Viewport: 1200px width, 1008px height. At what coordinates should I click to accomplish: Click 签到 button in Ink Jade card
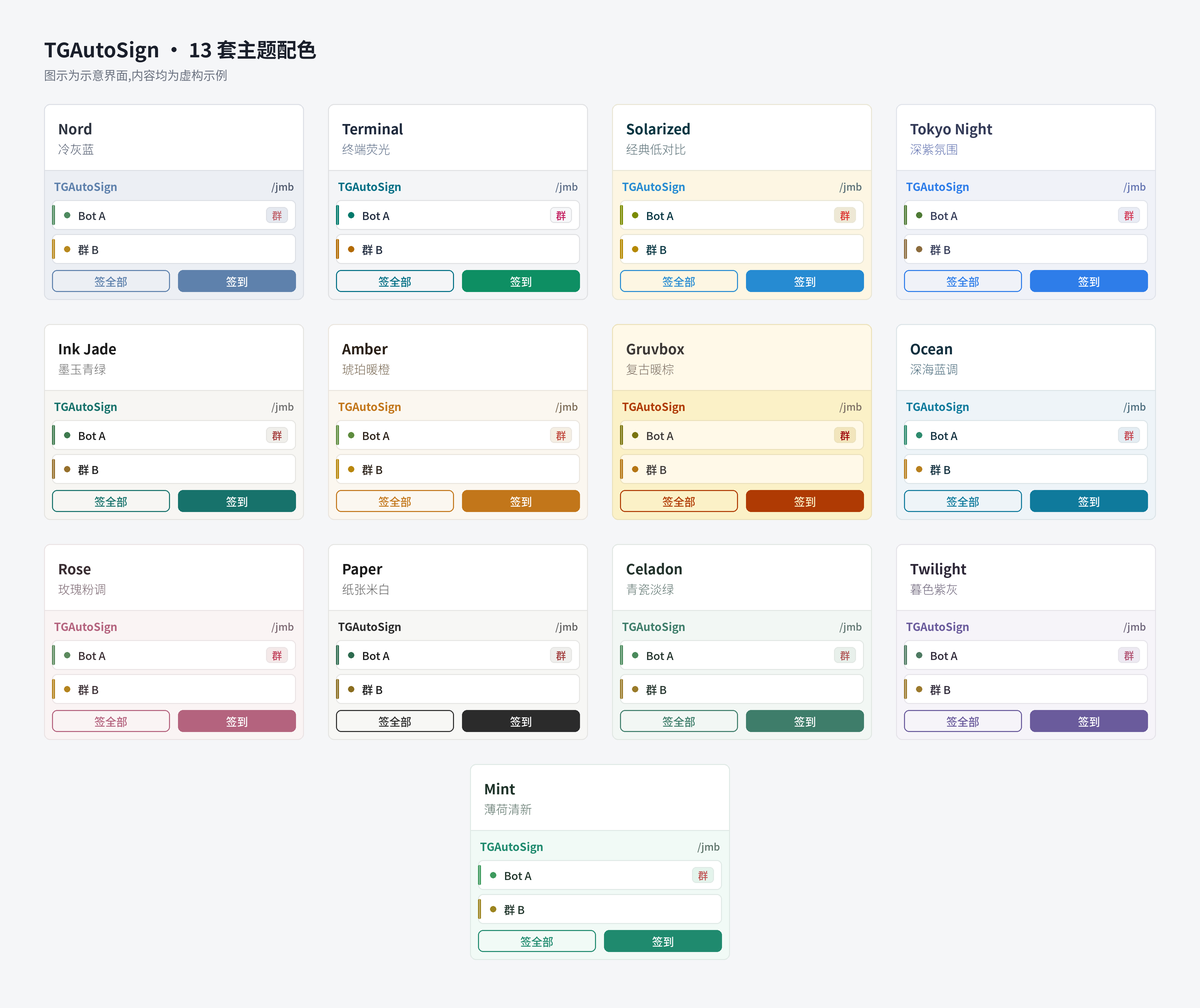[x=237, y=501]
